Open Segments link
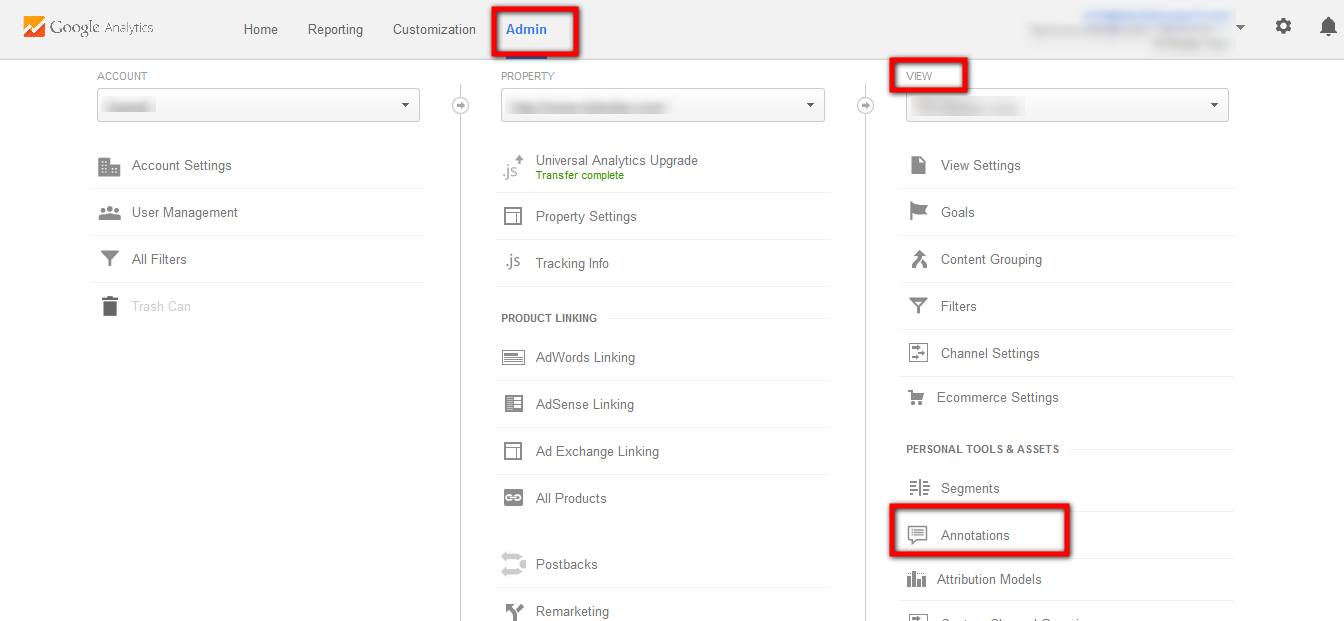 coord(970,489)
